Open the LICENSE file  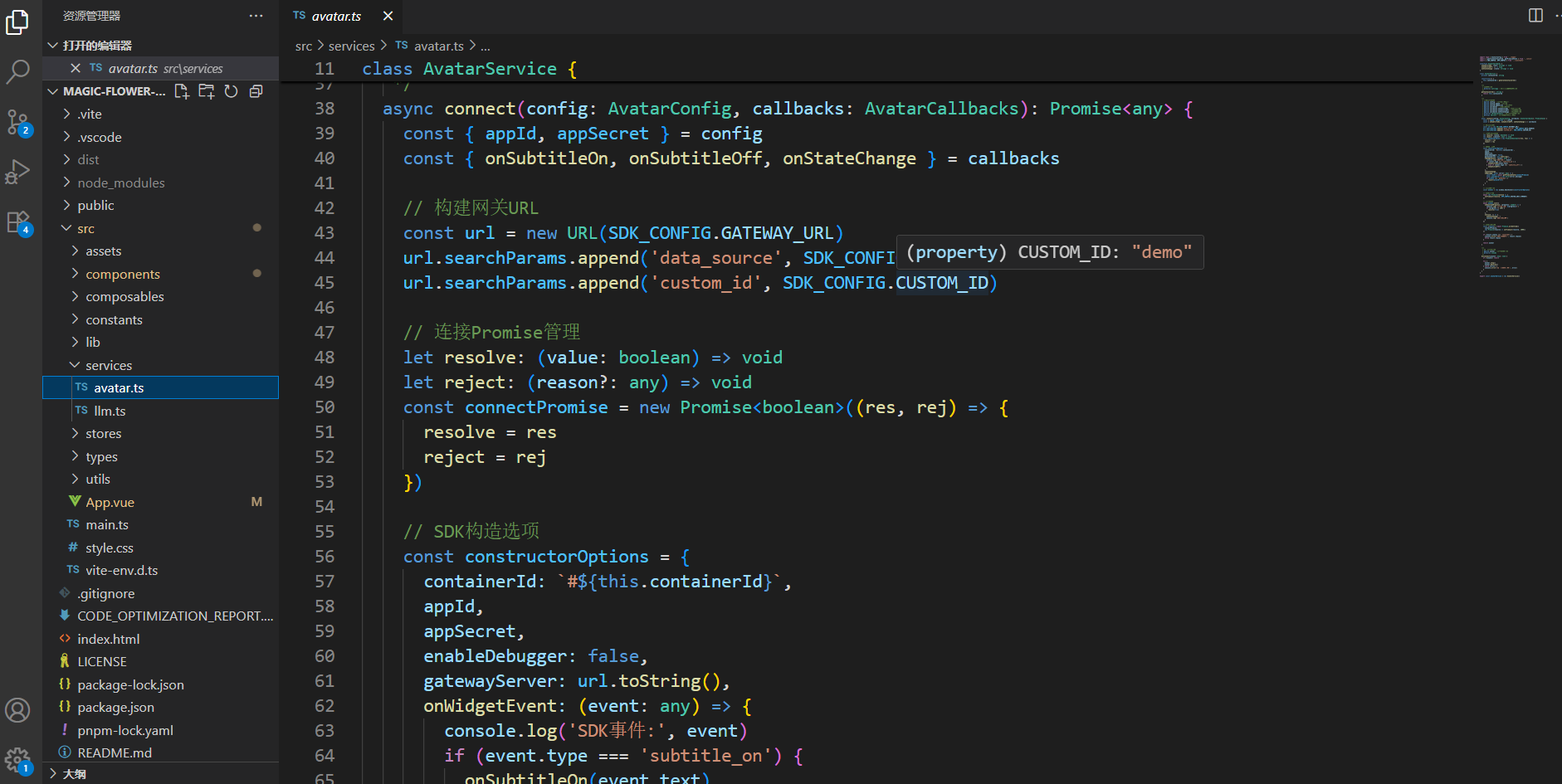point(160,661)
